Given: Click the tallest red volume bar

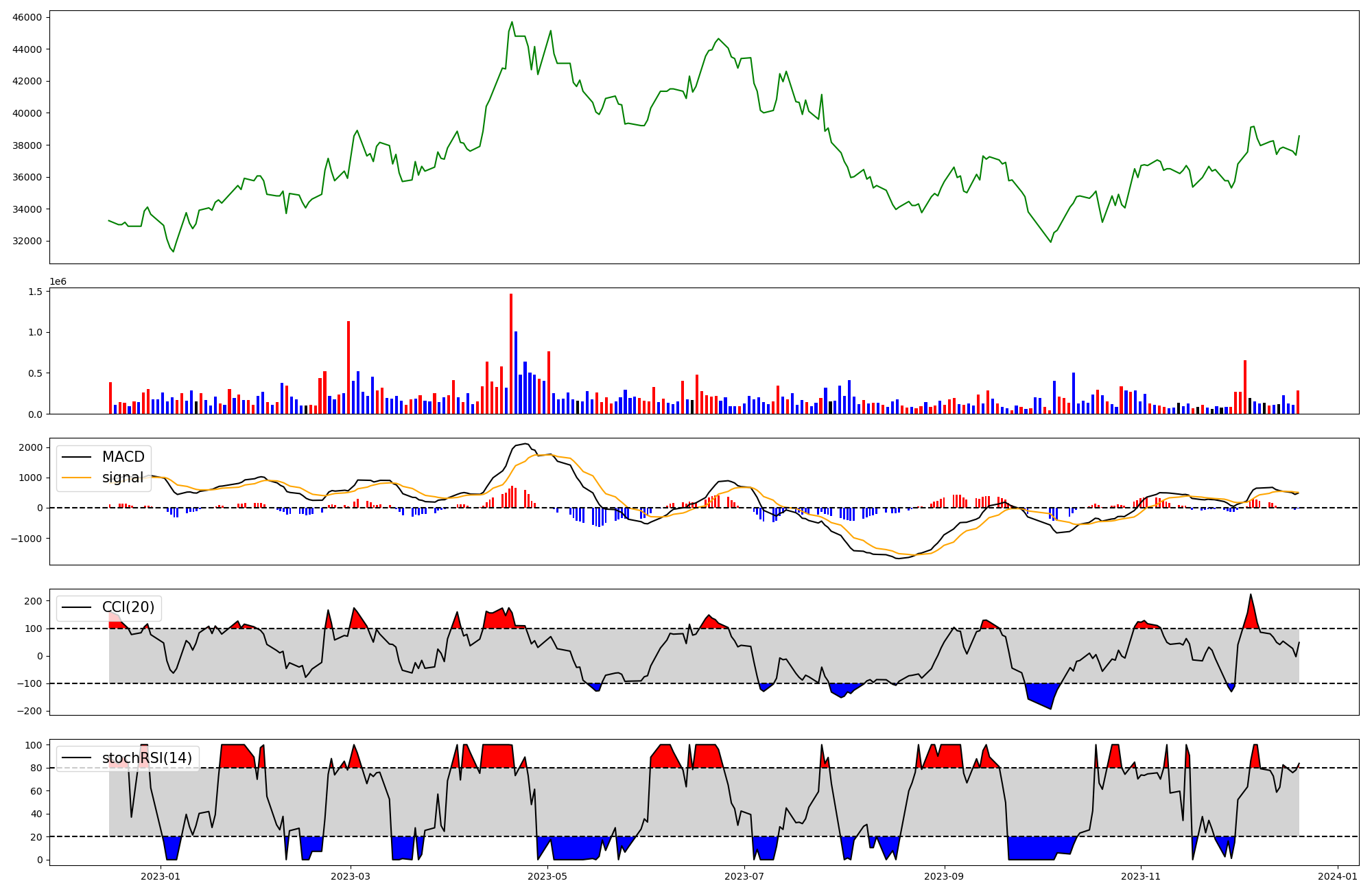Looking at the screenshot, I should [511, 353].
